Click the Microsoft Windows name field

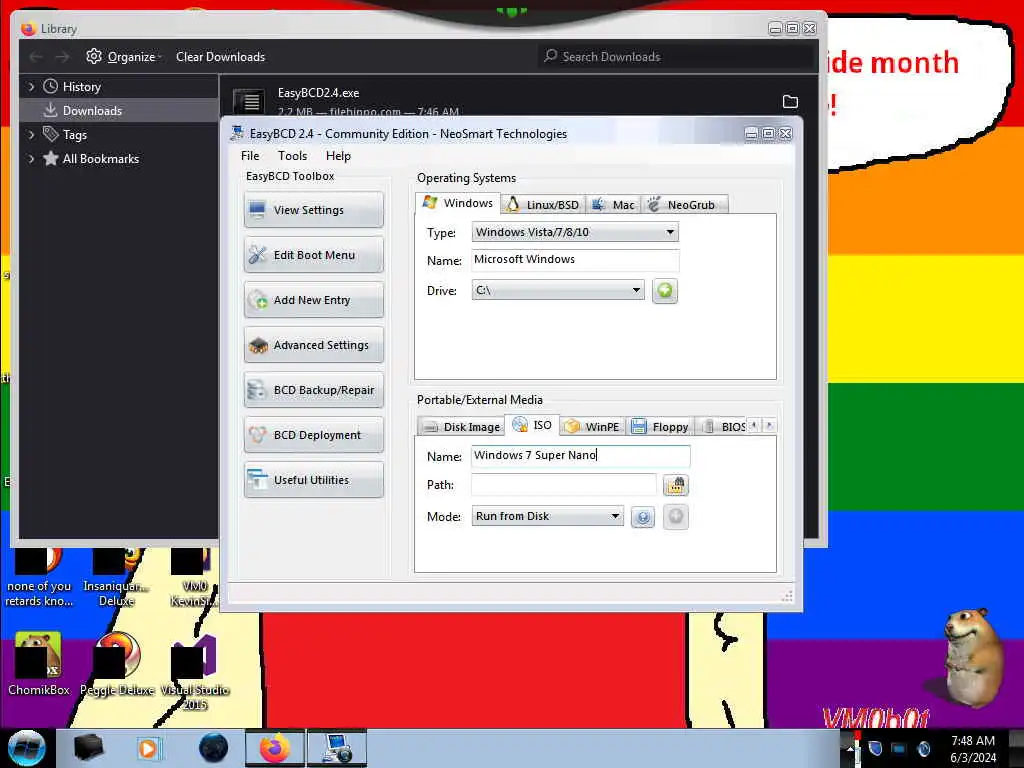[575, 259]
